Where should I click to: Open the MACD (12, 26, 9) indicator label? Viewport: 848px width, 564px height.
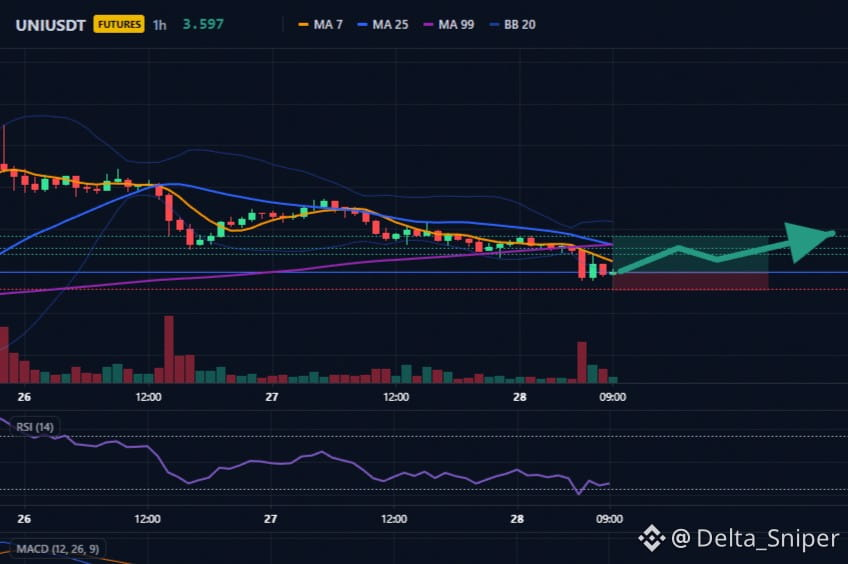tap(57, 549)
